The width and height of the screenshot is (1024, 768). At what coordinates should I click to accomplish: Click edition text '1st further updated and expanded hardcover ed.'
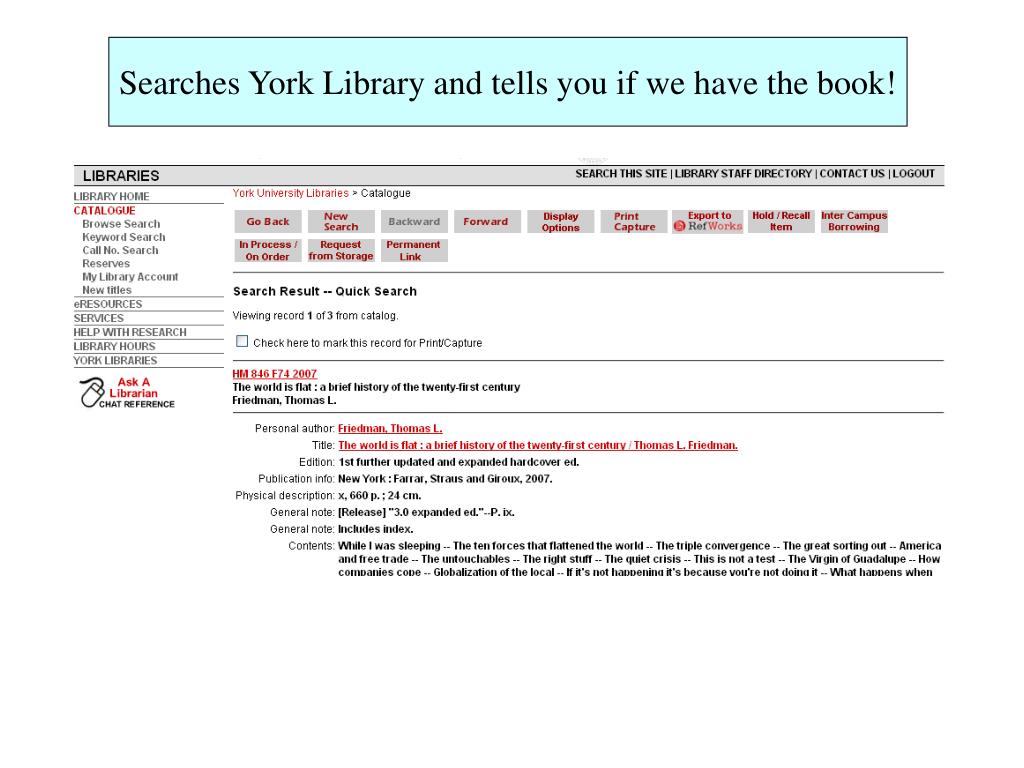click(458, 462)
